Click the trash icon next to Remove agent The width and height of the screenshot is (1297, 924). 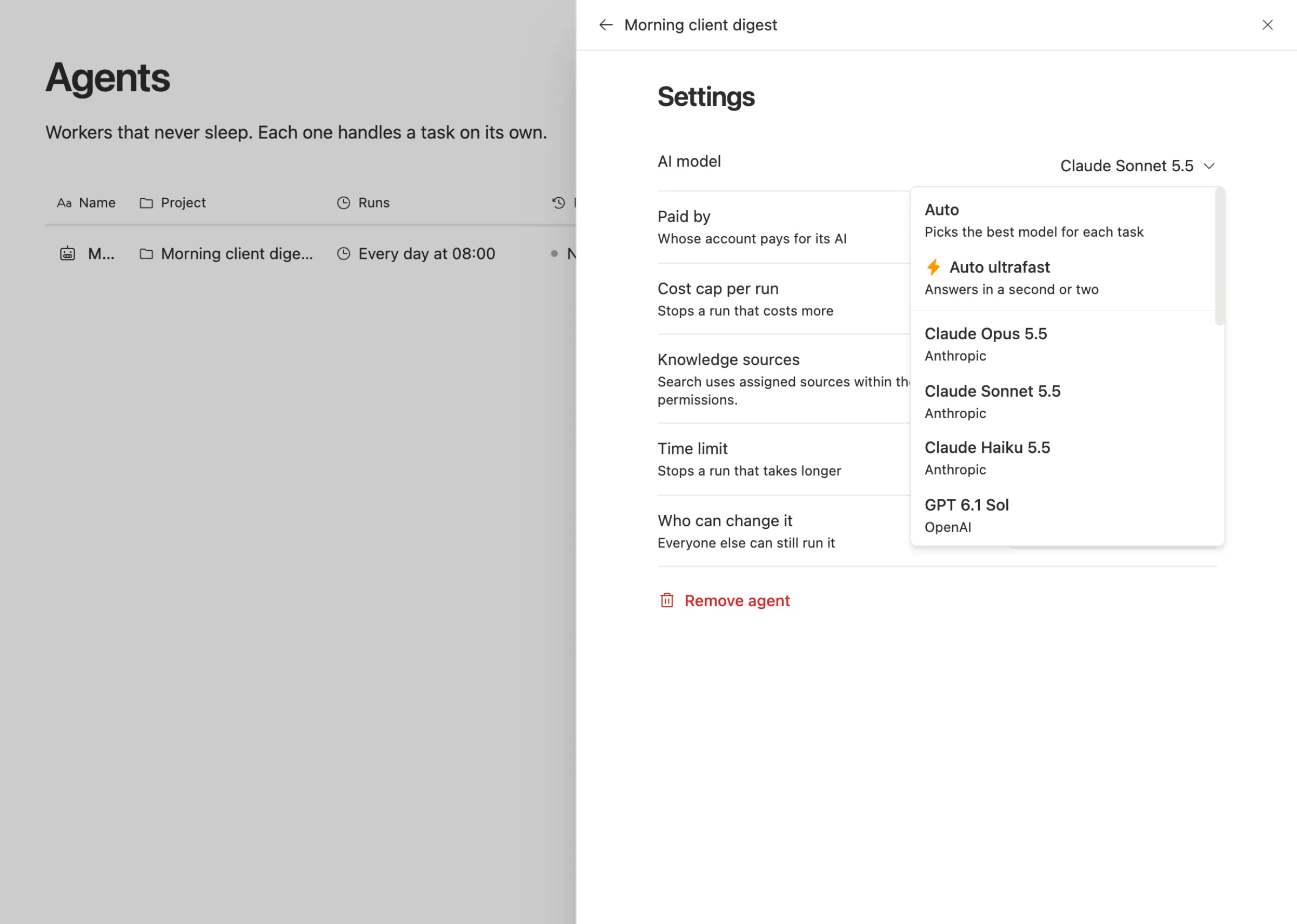[667, 600]
